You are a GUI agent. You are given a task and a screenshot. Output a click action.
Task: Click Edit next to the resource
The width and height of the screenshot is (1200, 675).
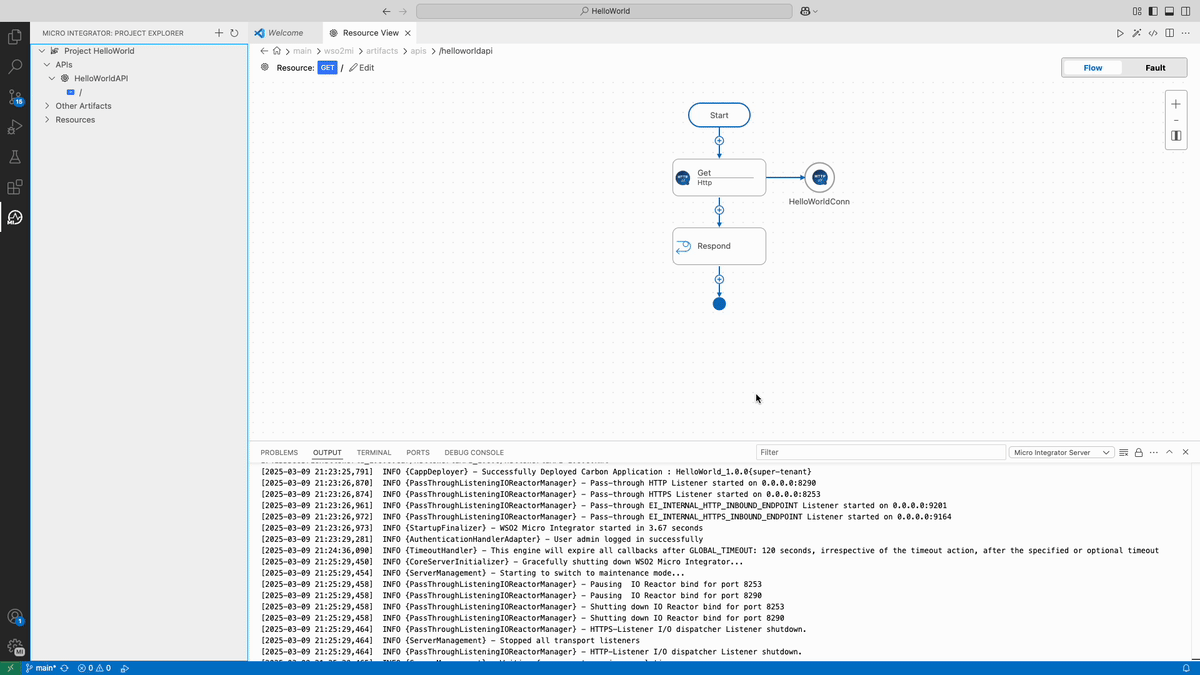pos(361,68)
